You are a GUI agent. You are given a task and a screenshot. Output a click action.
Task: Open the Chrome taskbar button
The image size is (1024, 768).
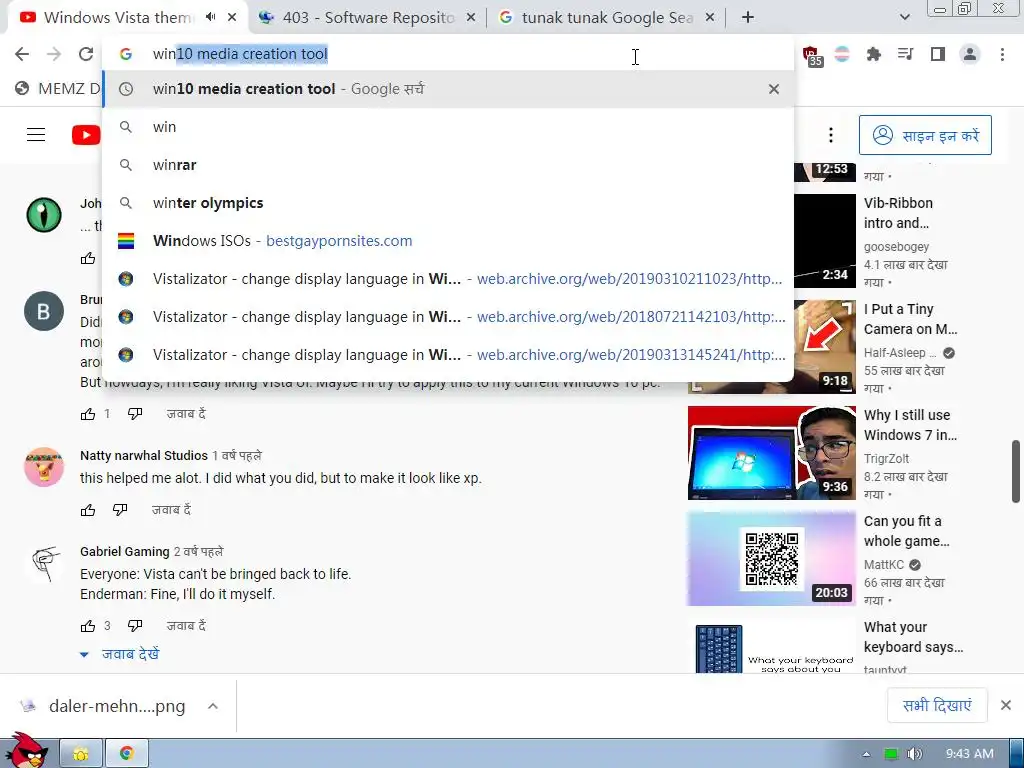pyautogui.click(x=127, y=754)
